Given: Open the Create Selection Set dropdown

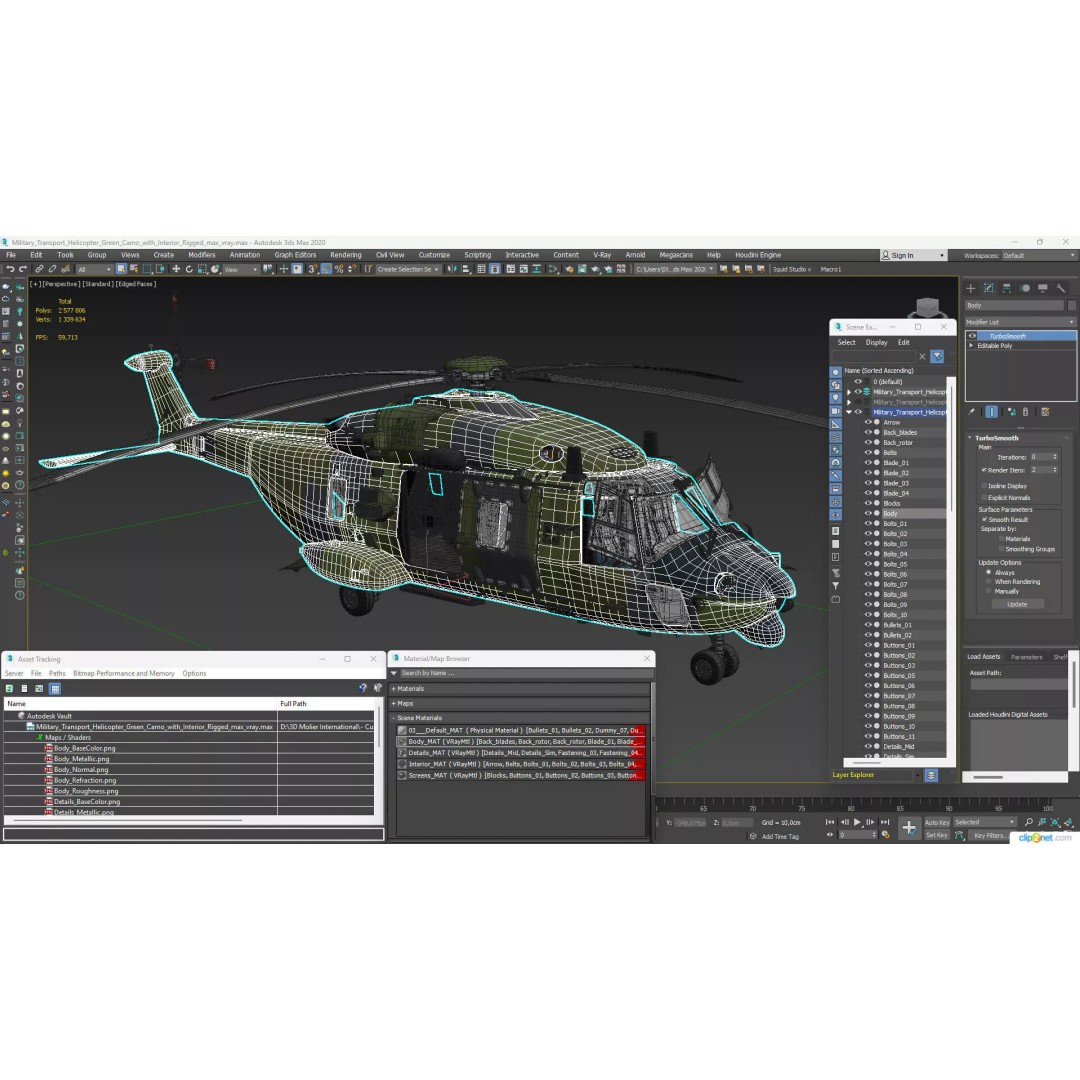Looking at the screenshot, I should point(407,269).
